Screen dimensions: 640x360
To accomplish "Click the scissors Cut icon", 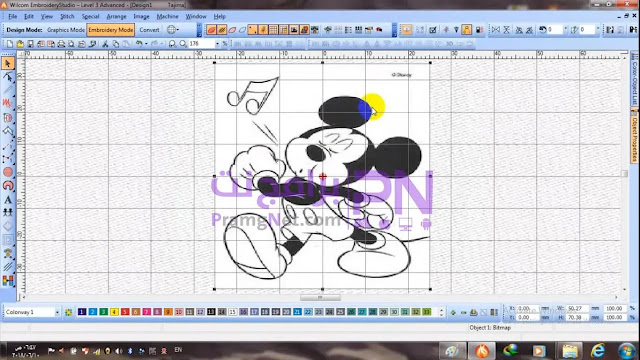I will (x=105, y=44).
